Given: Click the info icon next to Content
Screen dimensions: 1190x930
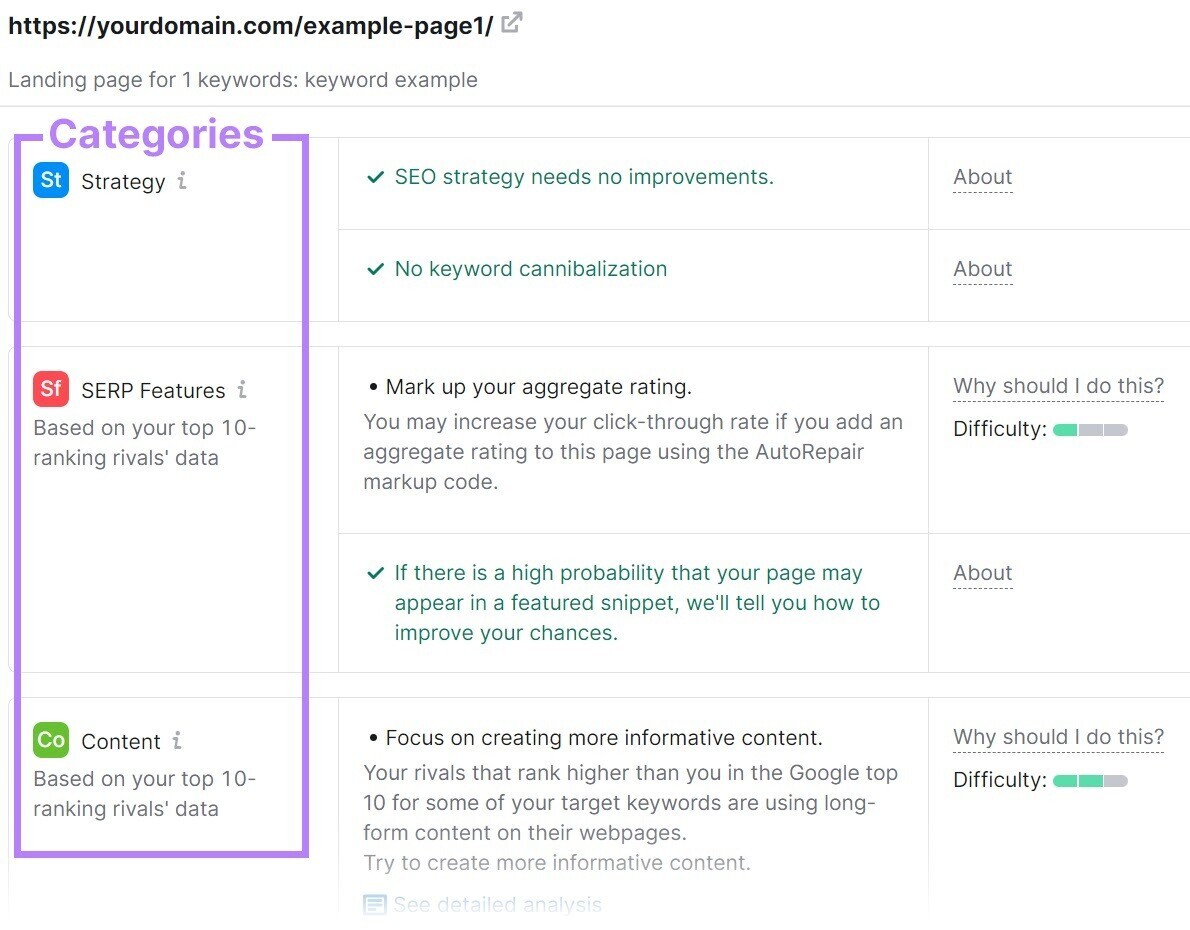Looking at the screenshot, I should click(x=178, y=741).
